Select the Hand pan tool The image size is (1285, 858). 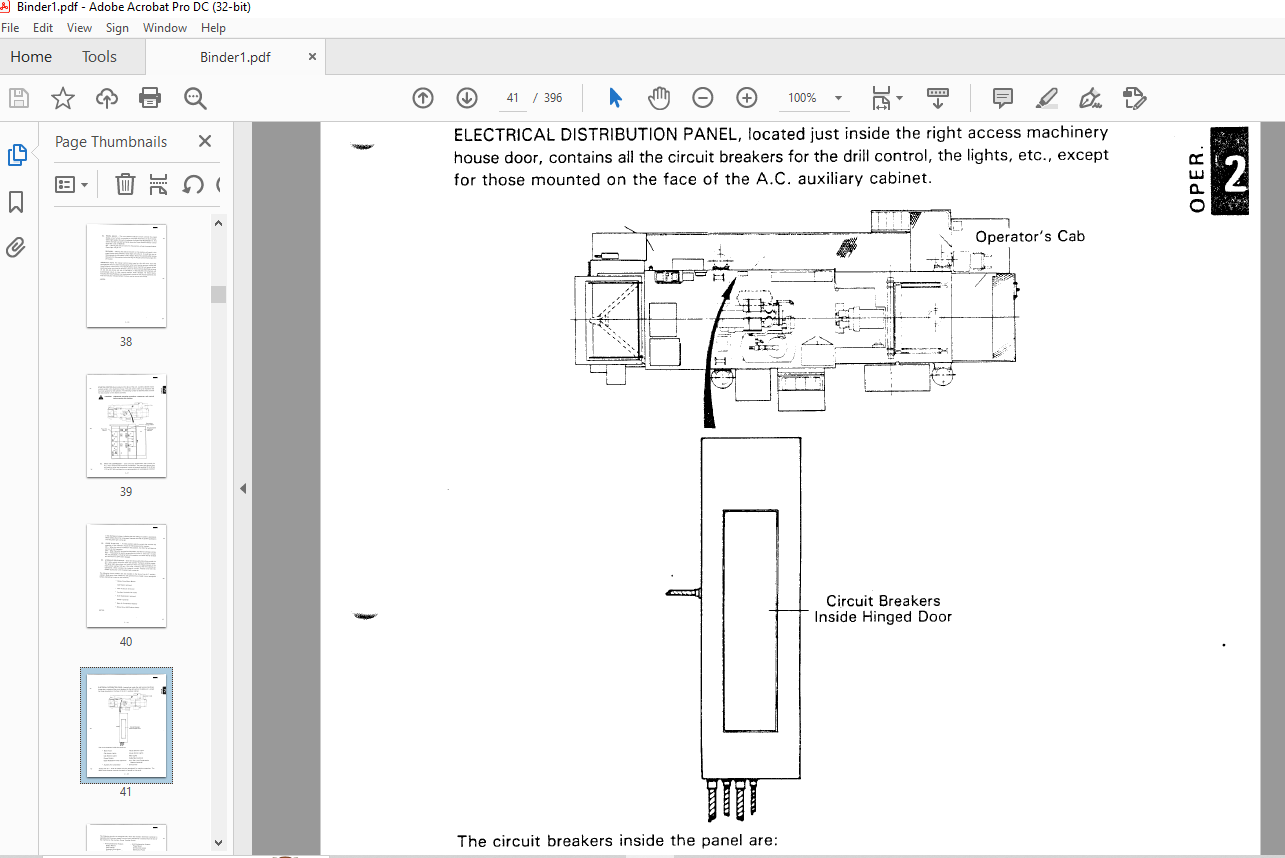tap(659, 98)
